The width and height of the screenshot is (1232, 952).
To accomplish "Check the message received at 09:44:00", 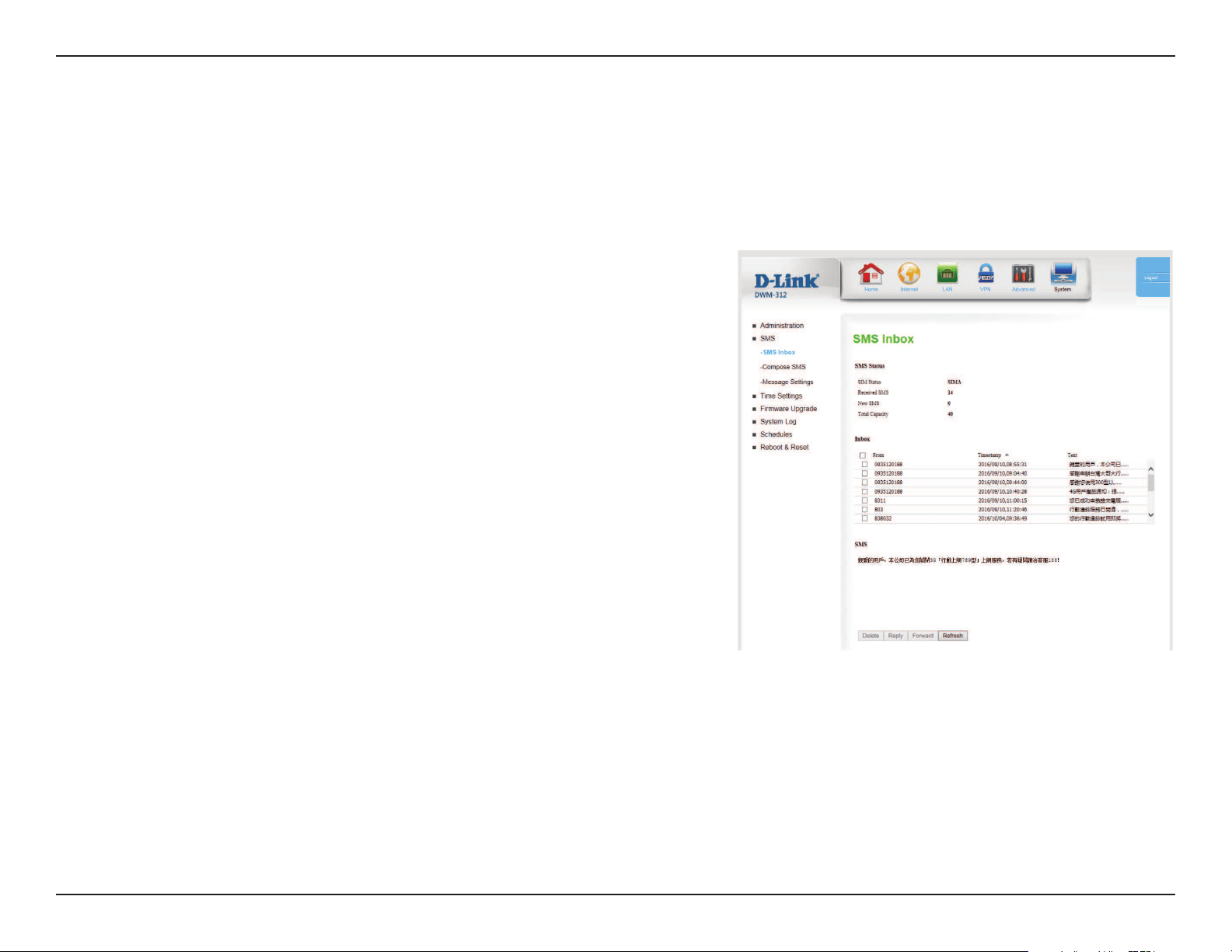I will (864, 483).
